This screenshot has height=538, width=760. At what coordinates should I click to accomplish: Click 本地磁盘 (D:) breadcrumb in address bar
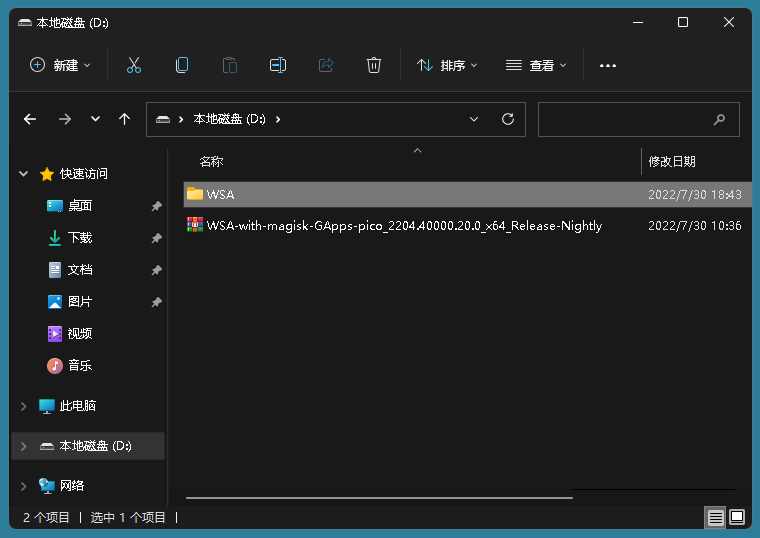pyautogui.click(x=230, y=119)
